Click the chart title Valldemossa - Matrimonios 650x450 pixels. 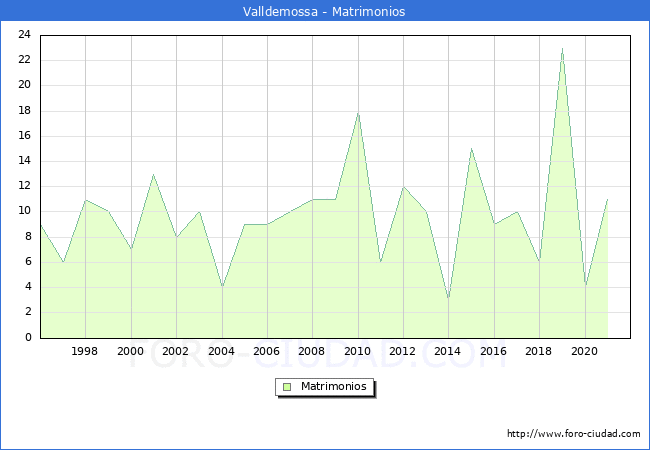[324, 11]
